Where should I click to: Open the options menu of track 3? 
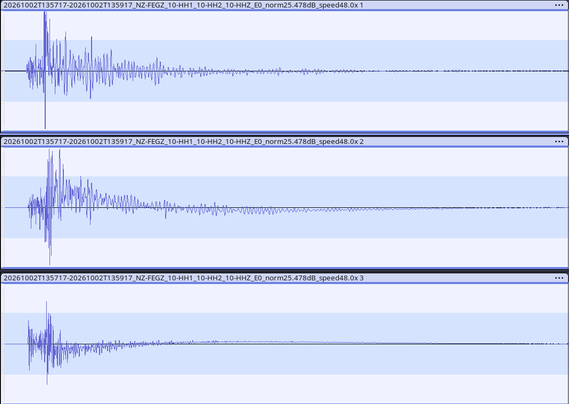559,278
